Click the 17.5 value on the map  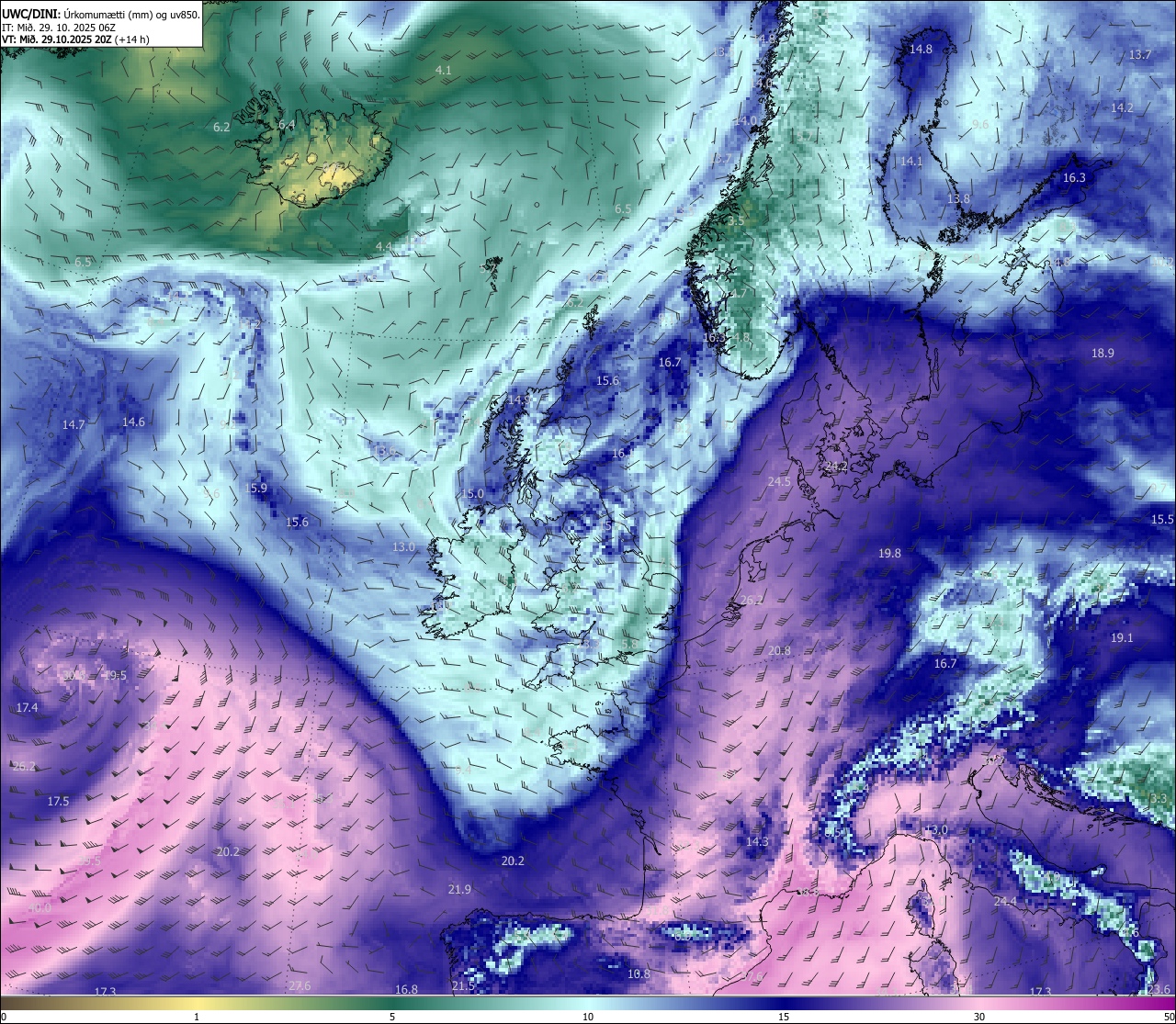click(x=58, y=802)
